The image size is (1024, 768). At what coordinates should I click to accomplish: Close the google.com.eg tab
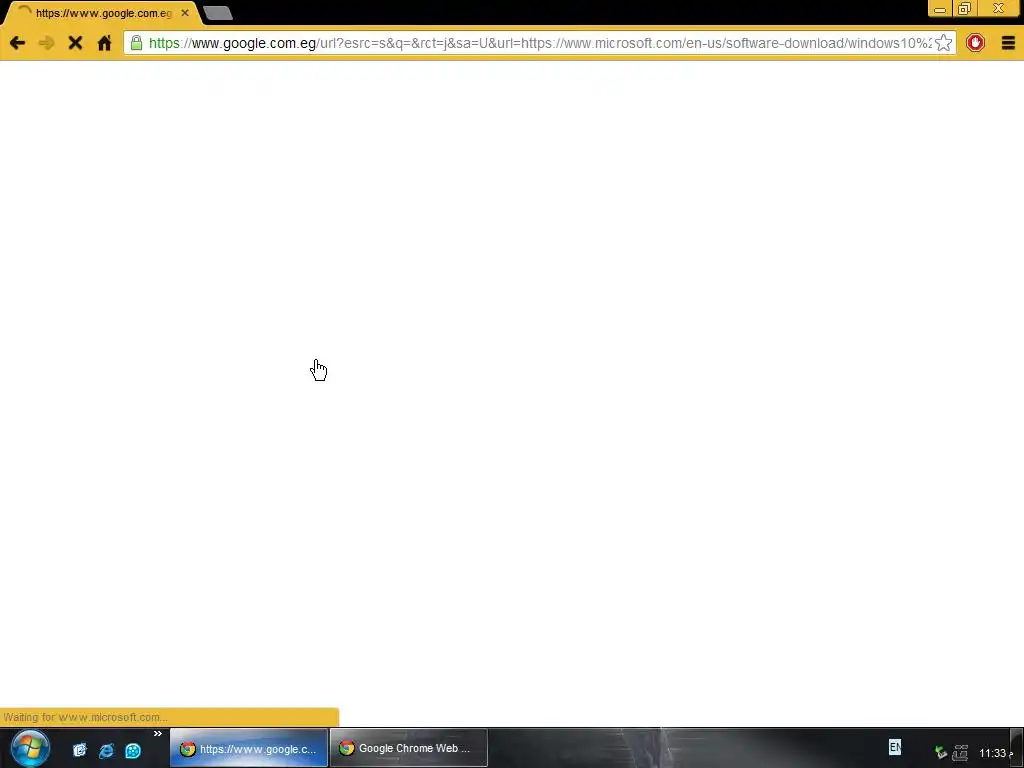185,13
